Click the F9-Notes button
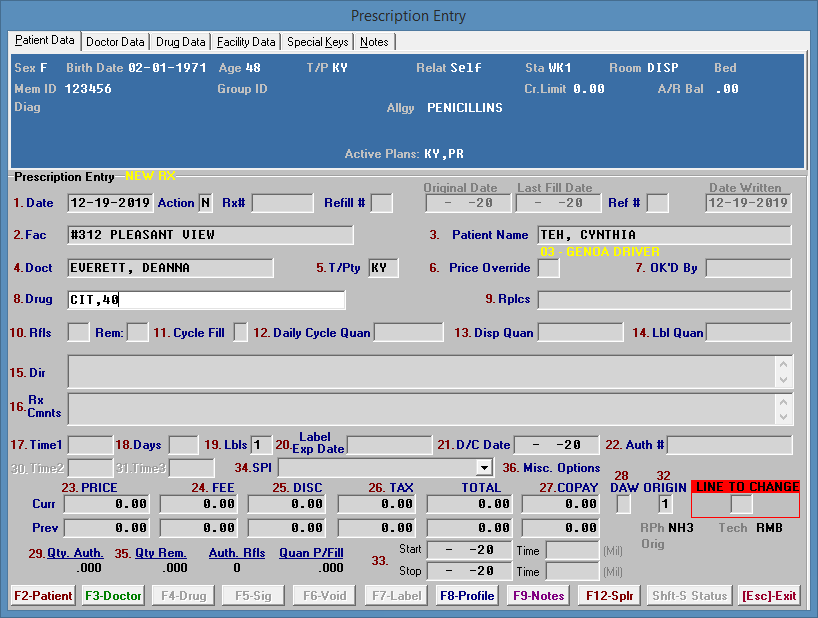This screenshot has width=818, height=618. [538, 596]
